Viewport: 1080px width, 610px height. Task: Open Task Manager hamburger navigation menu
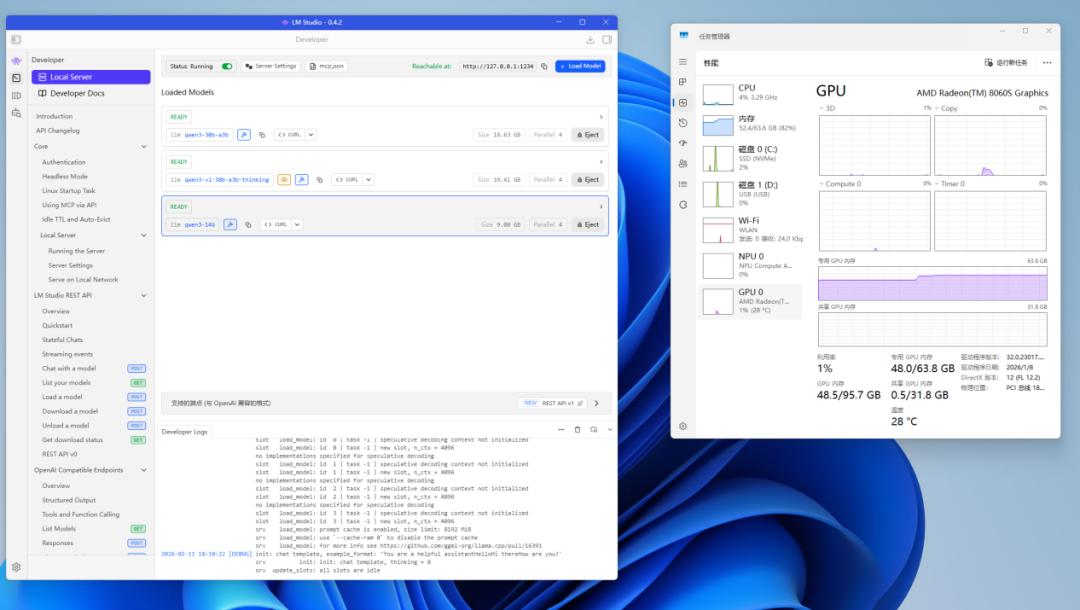(683, 62)
